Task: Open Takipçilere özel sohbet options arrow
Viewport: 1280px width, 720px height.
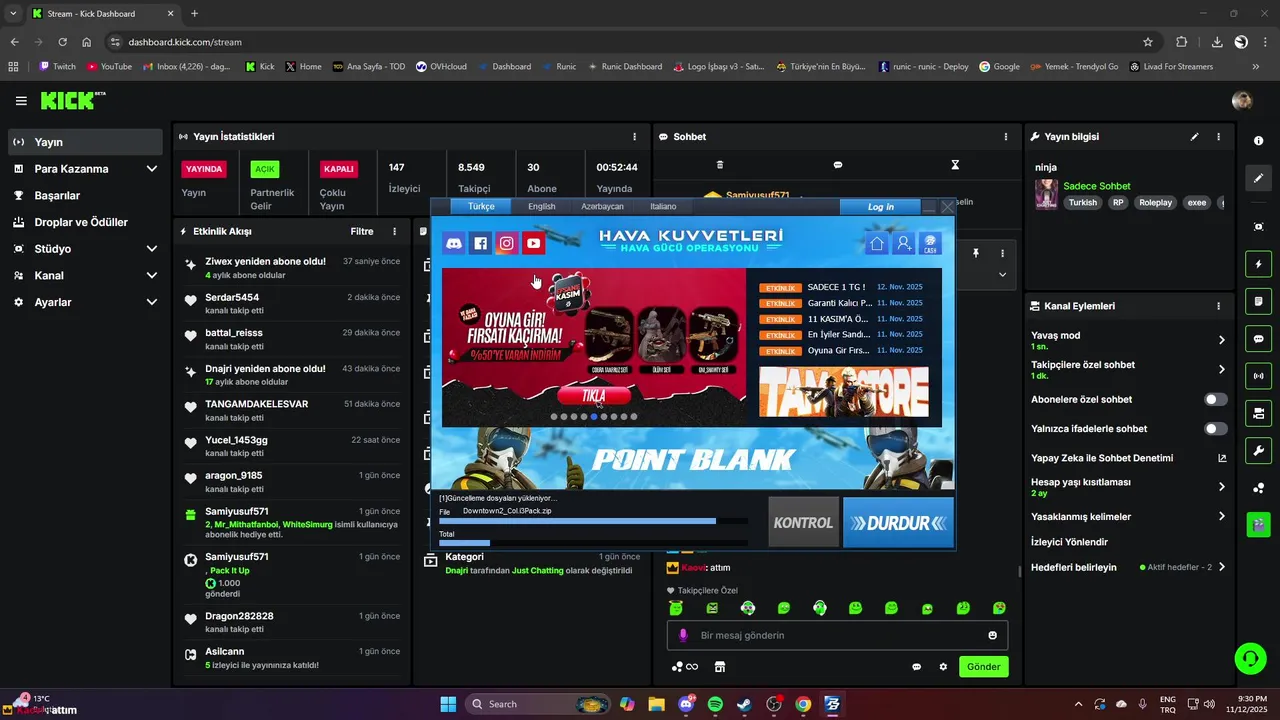Action: 1221,369
